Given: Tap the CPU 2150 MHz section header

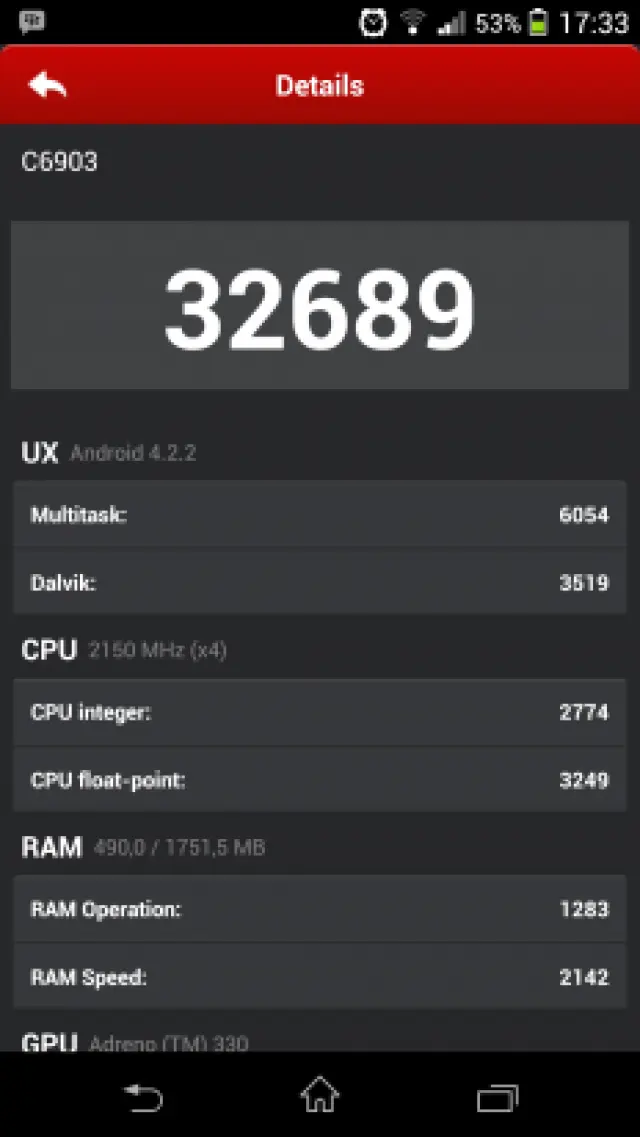Looking at the screenshot, I should [124, 650].
